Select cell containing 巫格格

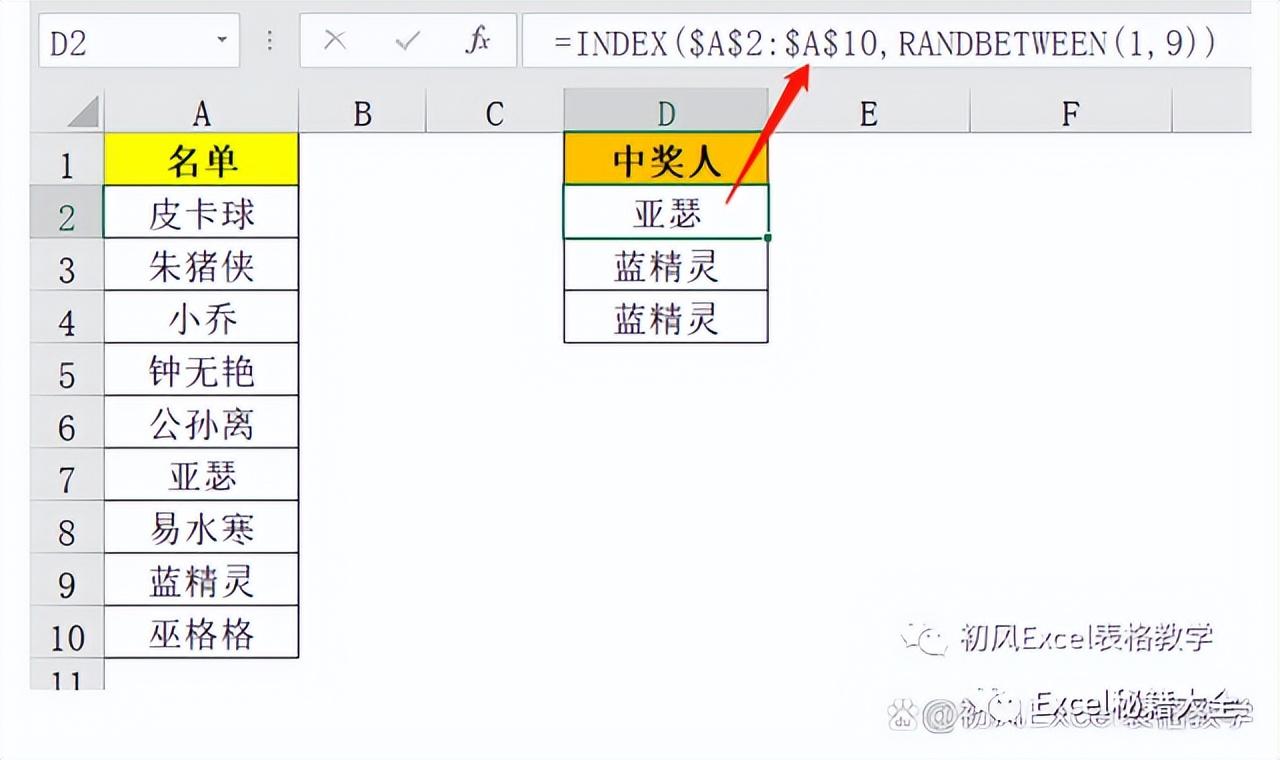201,633
